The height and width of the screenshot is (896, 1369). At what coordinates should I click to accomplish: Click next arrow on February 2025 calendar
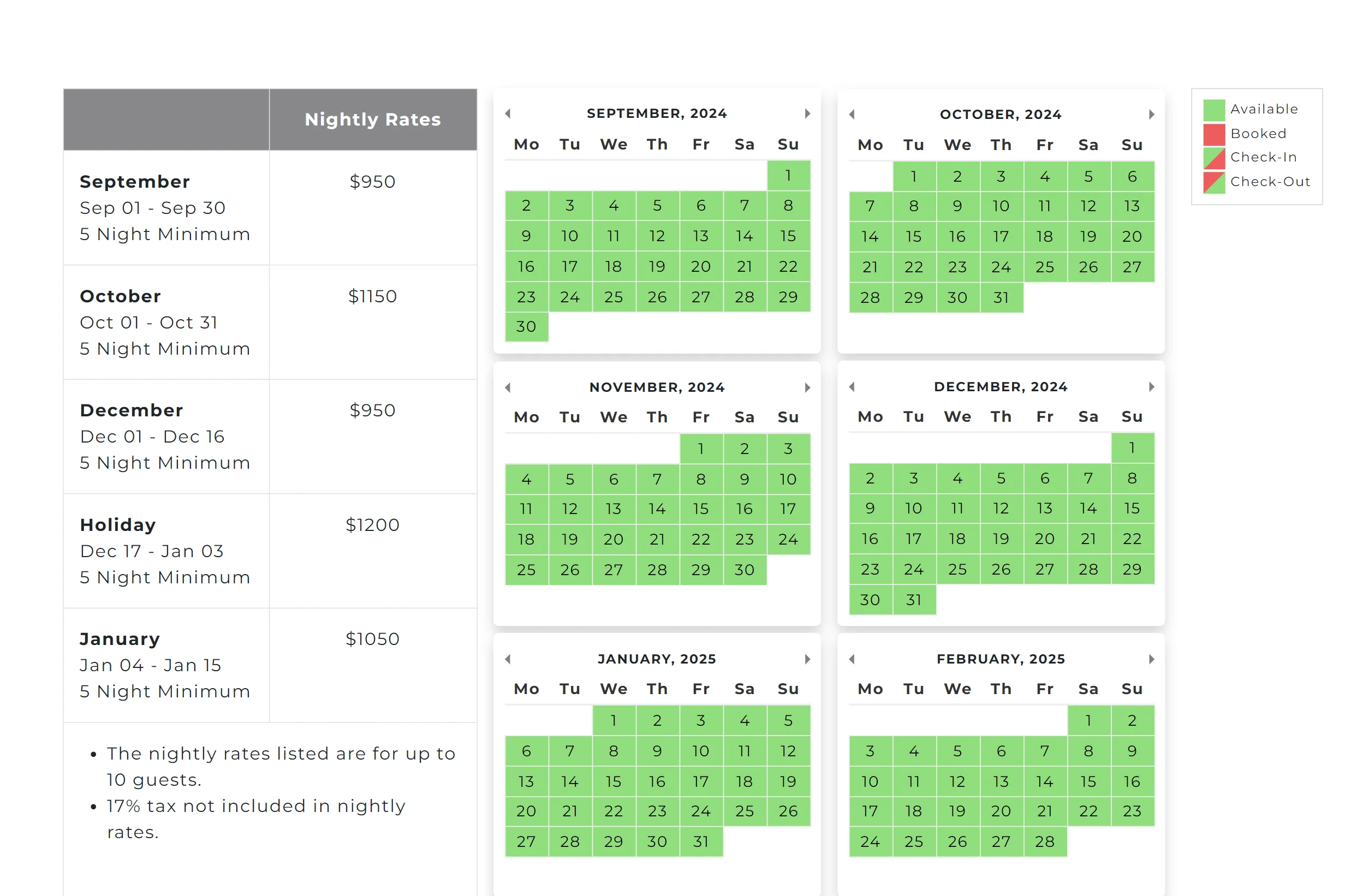point(1151,659)
